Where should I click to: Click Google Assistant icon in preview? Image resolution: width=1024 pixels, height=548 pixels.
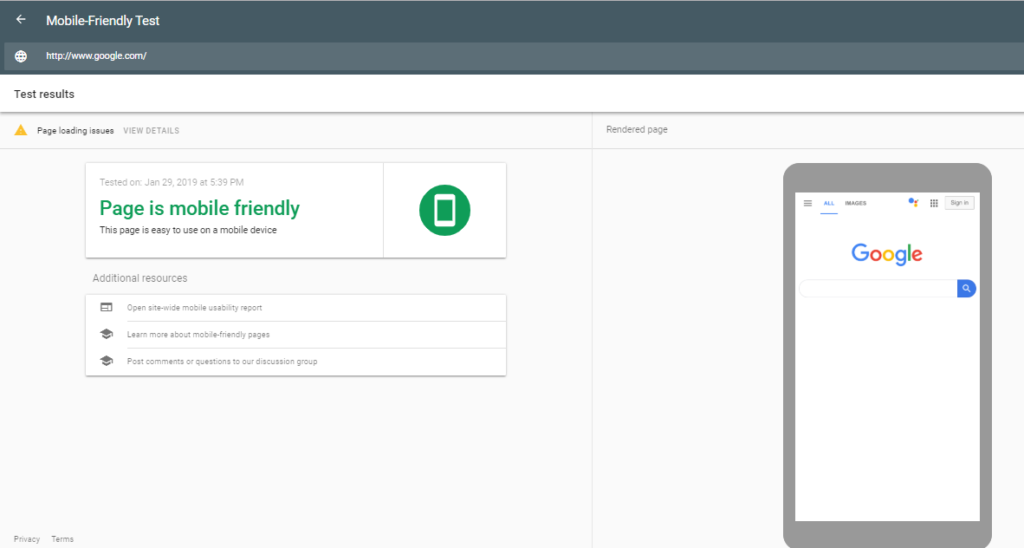tap(913, 203)
